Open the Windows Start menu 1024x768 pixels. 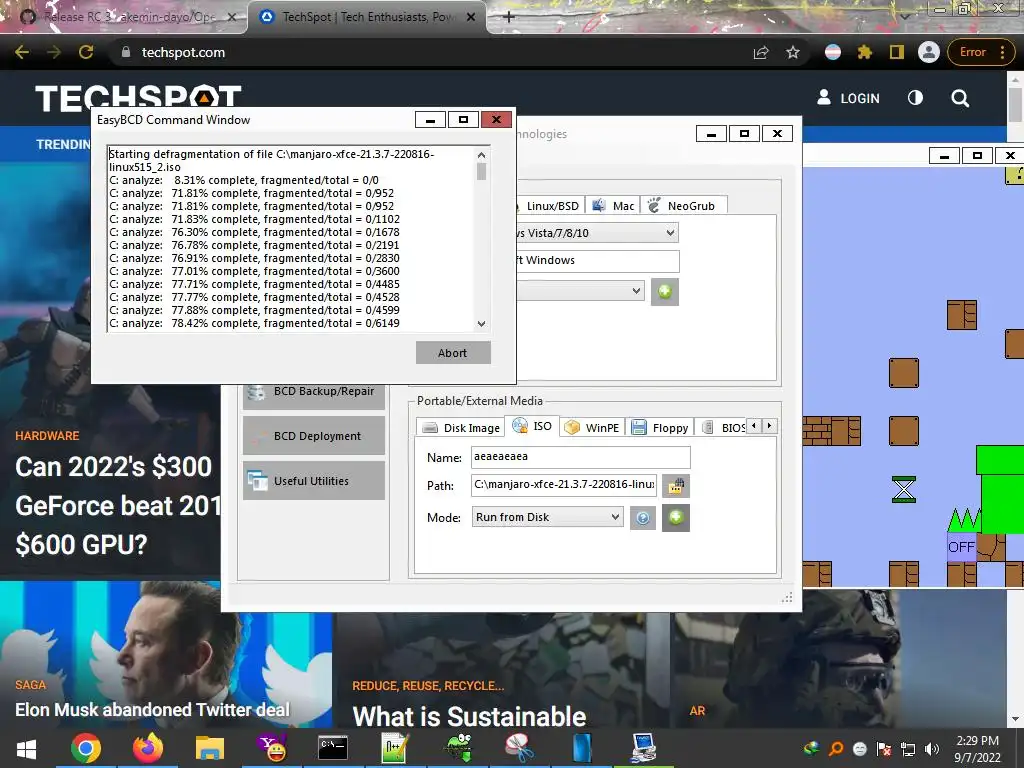[x=26, y=749]
